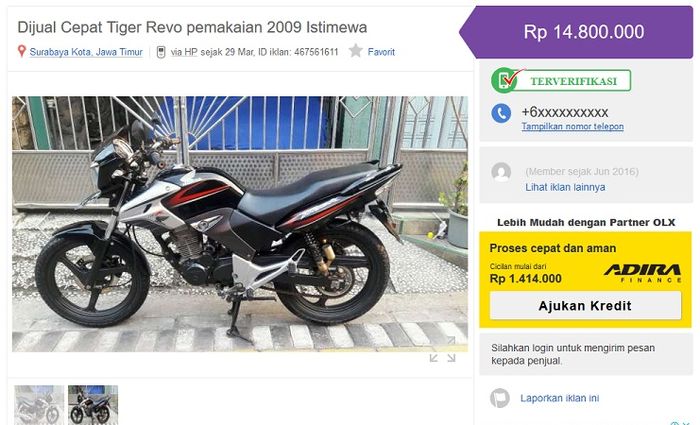
Task: Click the blue phone call icon
Action: coord(501,113)
